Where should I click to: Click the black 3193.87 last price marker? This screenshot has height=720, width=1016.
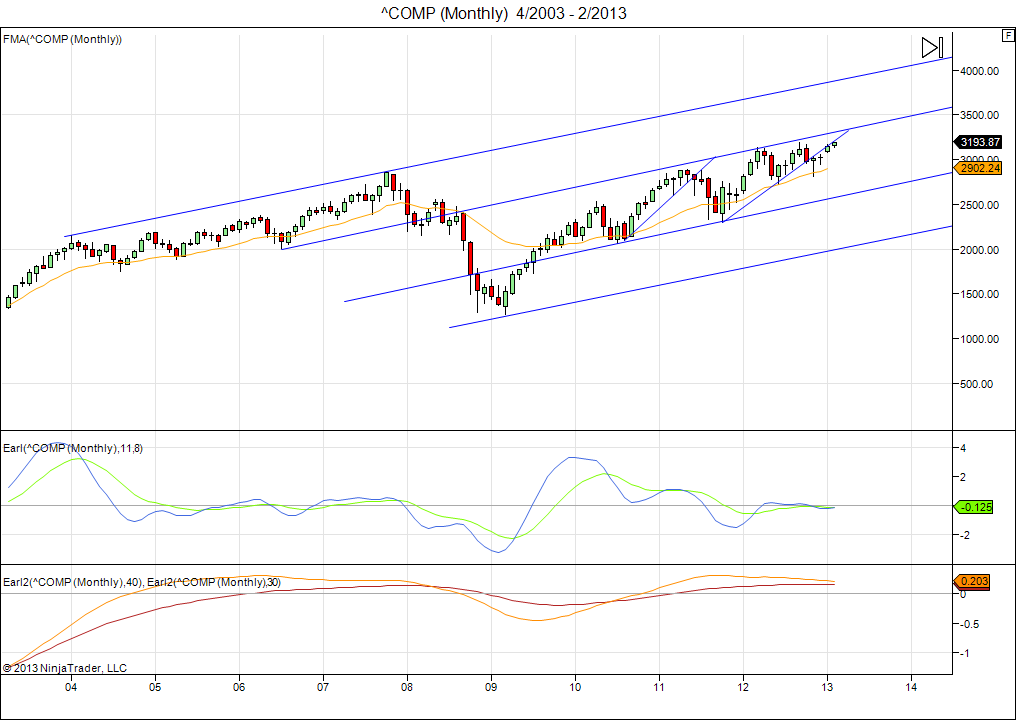pos(978,142)
